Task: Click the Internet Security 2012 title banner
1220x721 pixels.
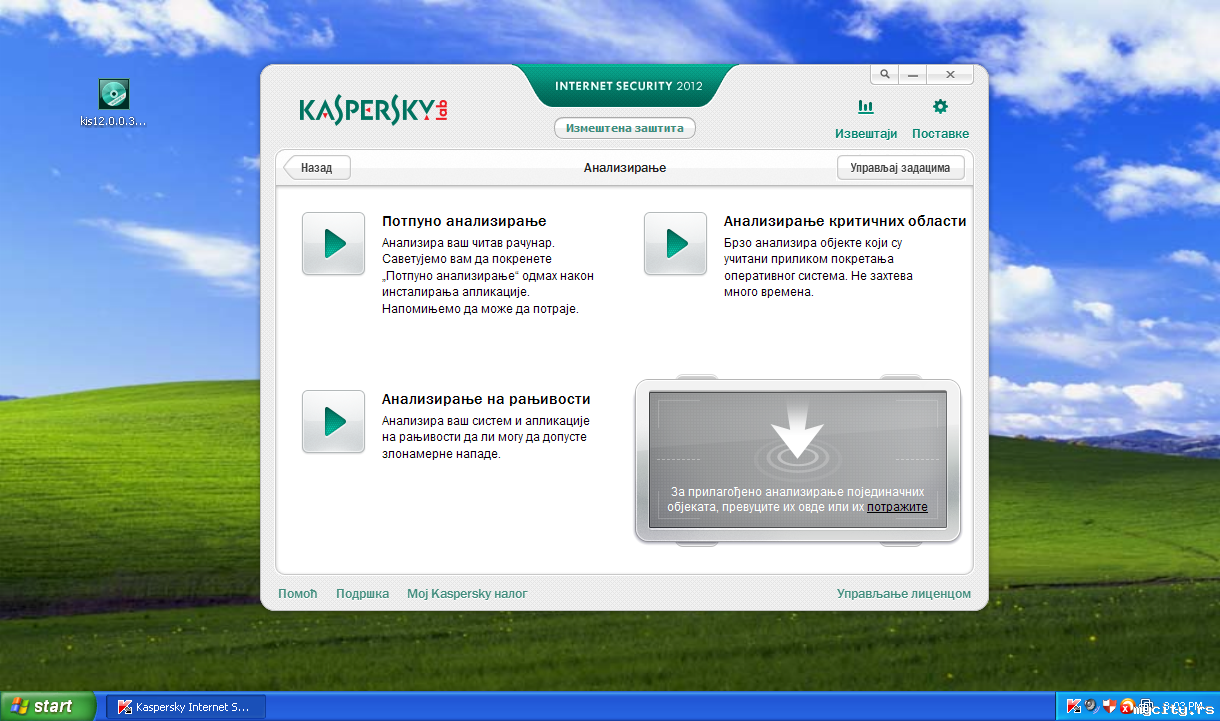Action: 629,86
